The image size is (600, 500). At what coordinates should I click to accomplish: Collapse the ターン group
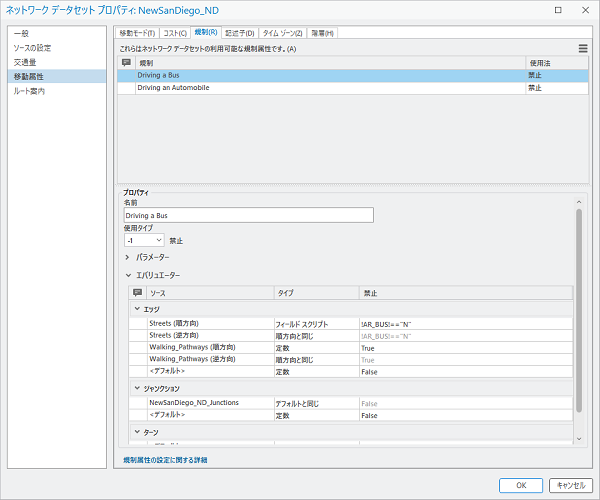coord(137,432)
